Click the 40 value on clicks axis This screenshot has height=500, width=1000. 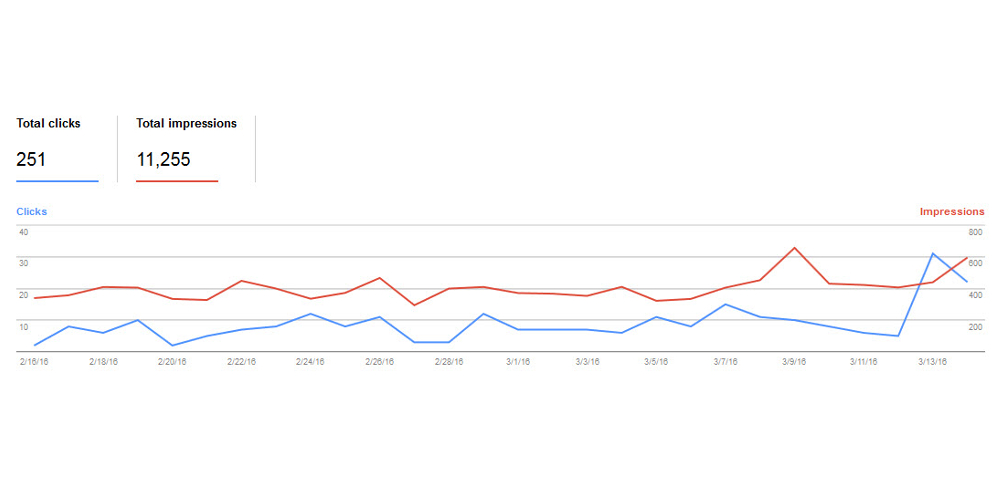pyautogui.click(x=24, y=232)
